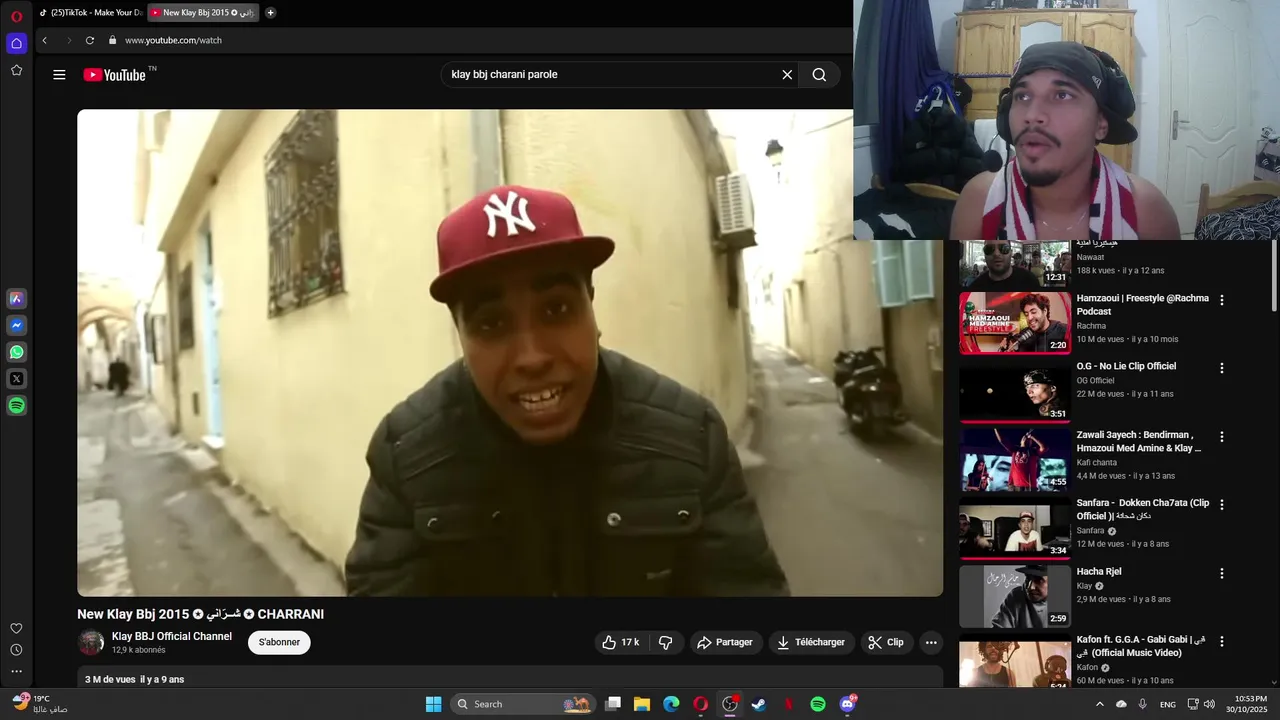Open Discord from taskbar

click(848, 704)
